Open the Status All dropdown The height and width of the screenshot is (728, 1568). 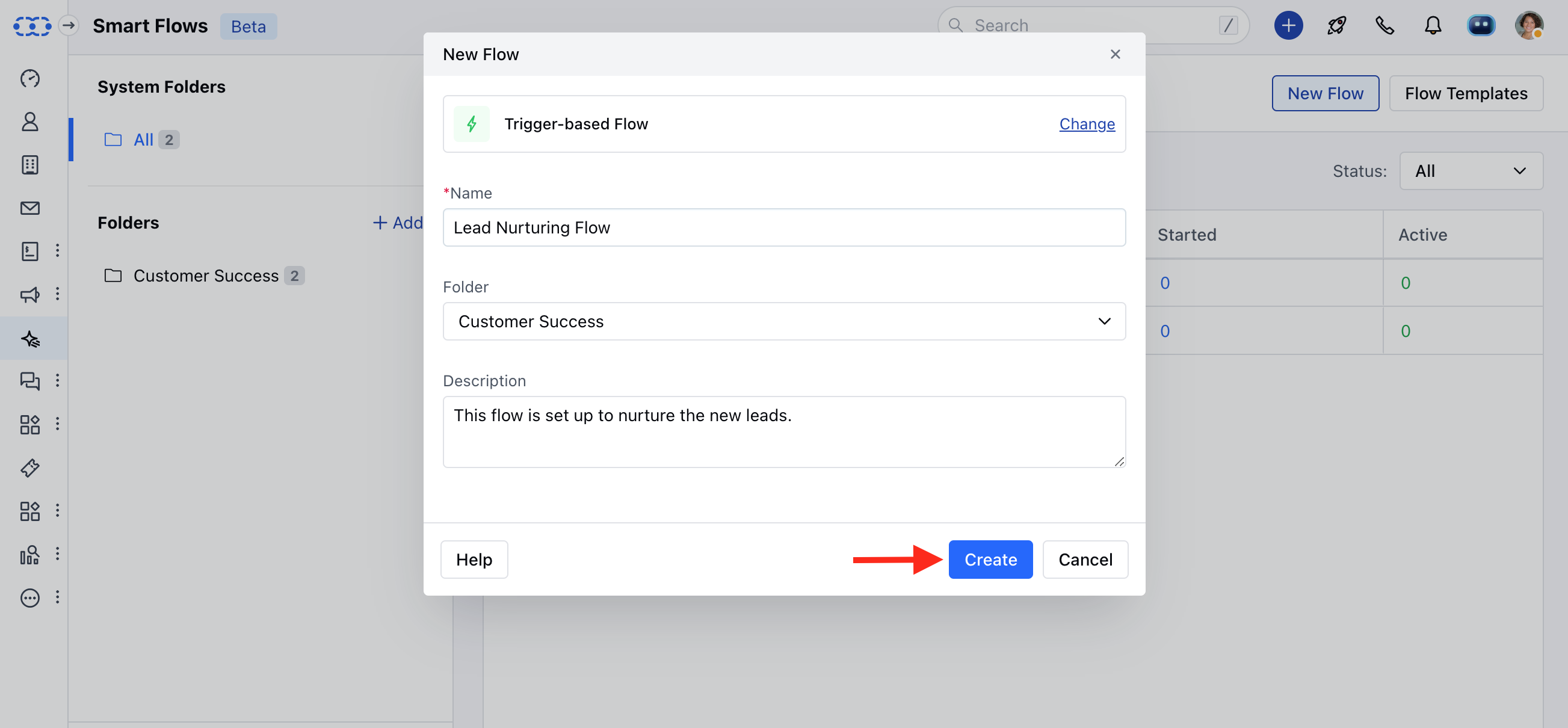click(x=1470, y=171)
